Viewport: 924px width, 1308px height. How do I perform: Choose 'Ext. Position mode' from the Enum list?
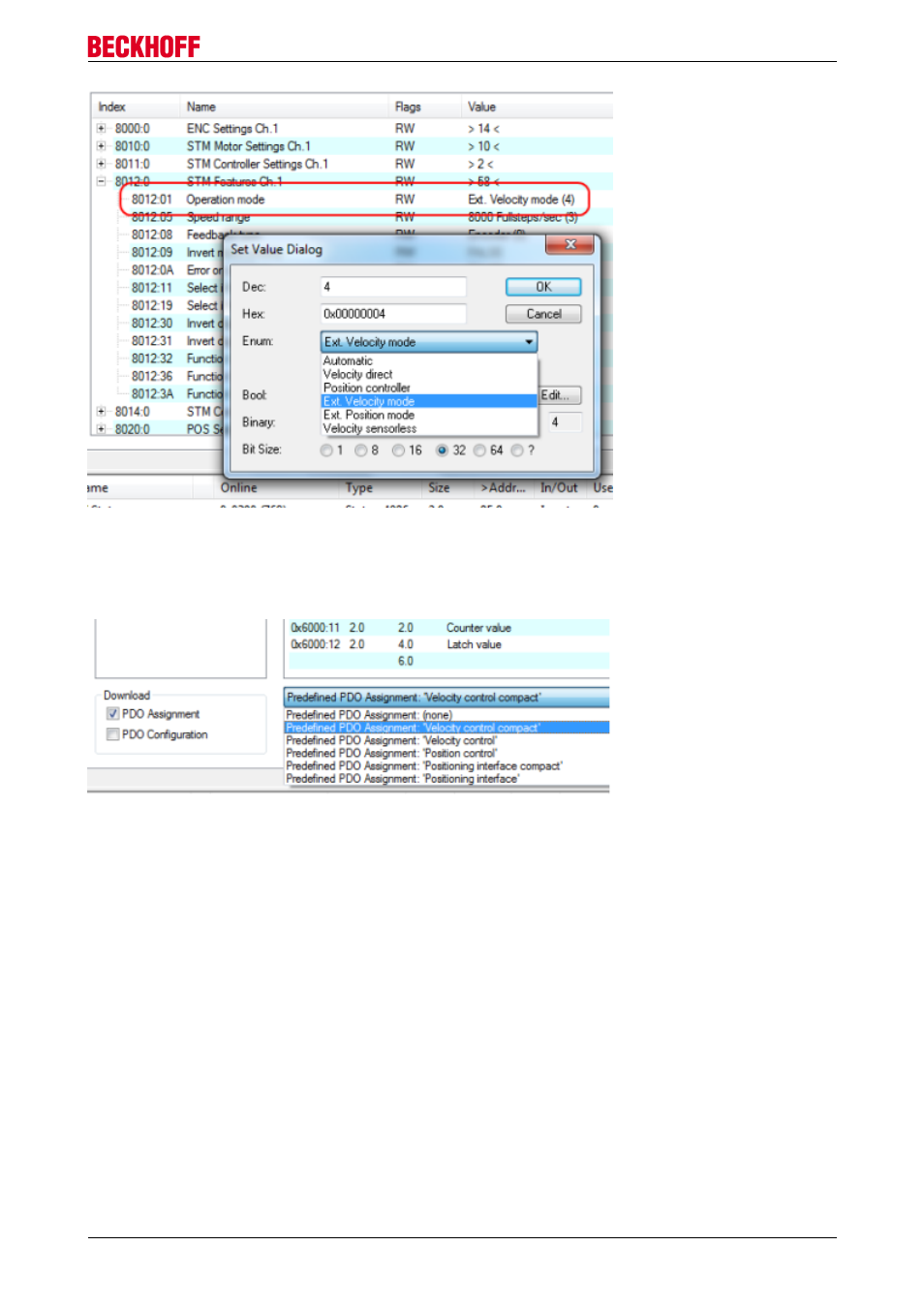pos(429,415)
